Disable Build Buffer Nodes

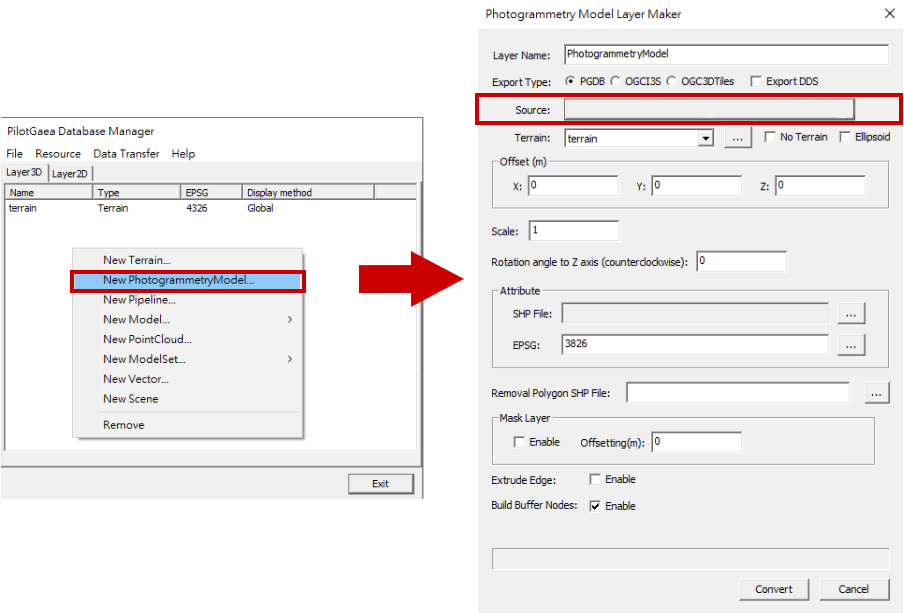click(x=596, y=505)
